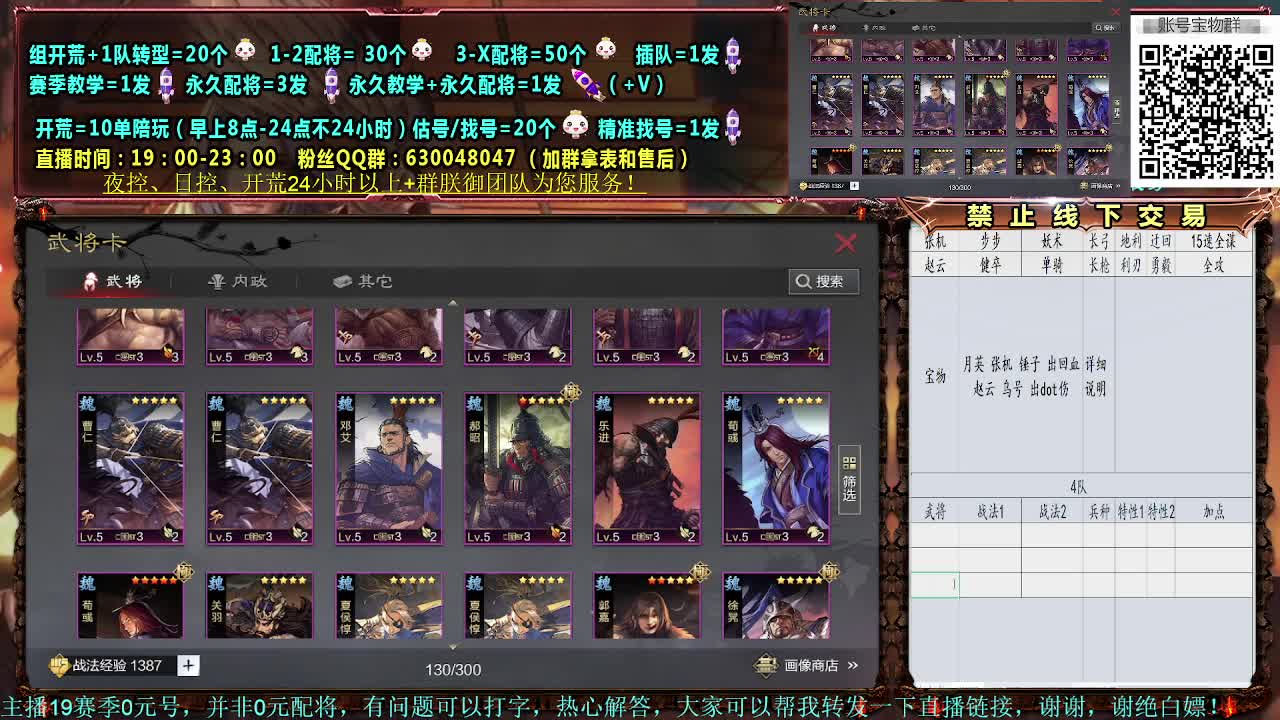Viewport: 1280px width, 720px height.
Task: Click the 全攻 cell in spreadsheet
Action: pos(1213,265)
